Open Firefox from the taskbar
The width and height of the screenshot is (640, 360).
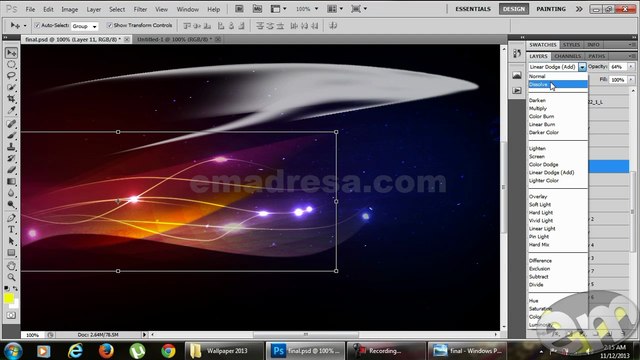(106, 351)
